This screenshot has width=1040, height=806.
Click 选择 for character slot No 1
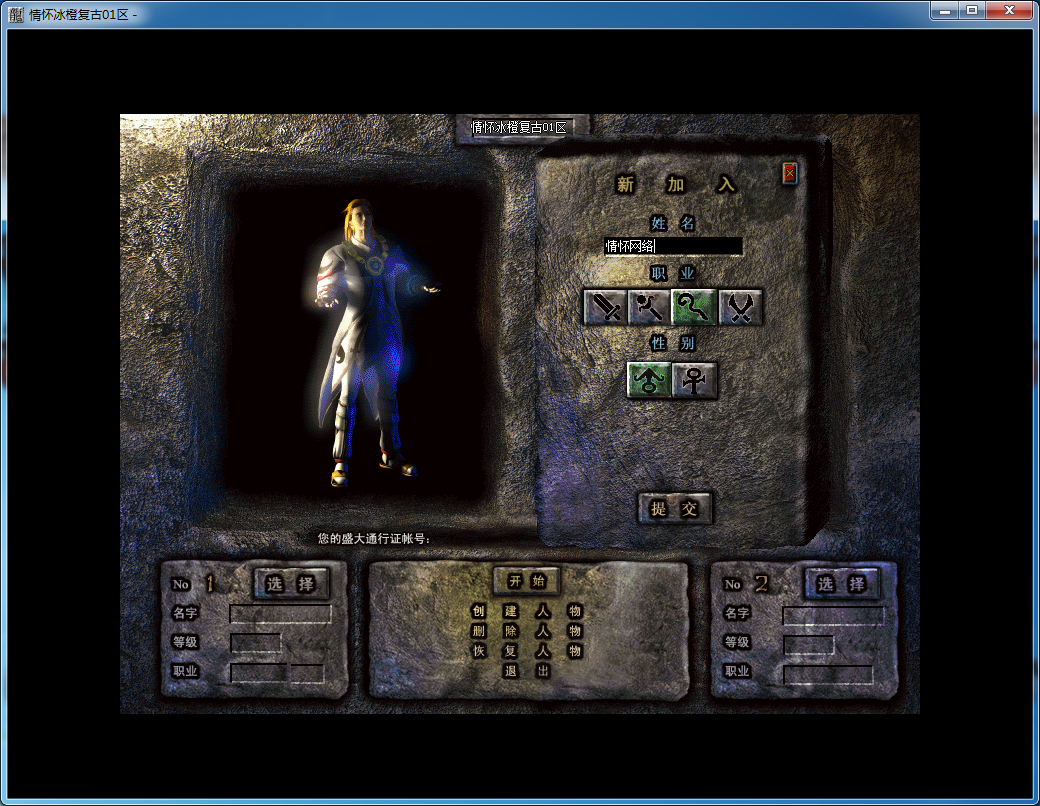[291, 584]
